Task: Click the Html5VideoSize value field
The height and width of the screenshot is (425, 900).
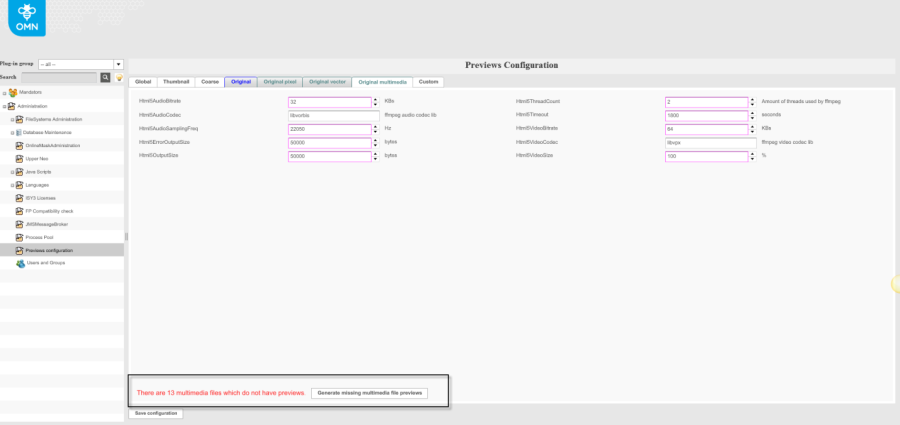Action: coord(707,156)
